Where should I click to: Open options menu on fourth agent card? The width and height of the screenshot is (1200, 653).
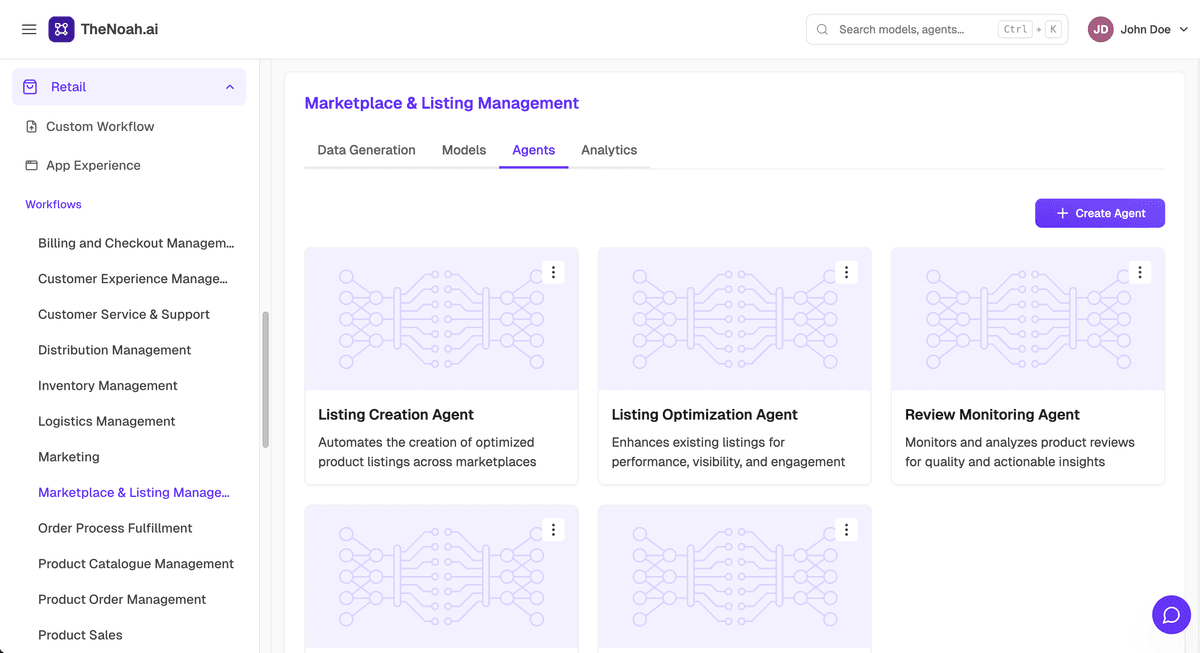tap(553, 530)
